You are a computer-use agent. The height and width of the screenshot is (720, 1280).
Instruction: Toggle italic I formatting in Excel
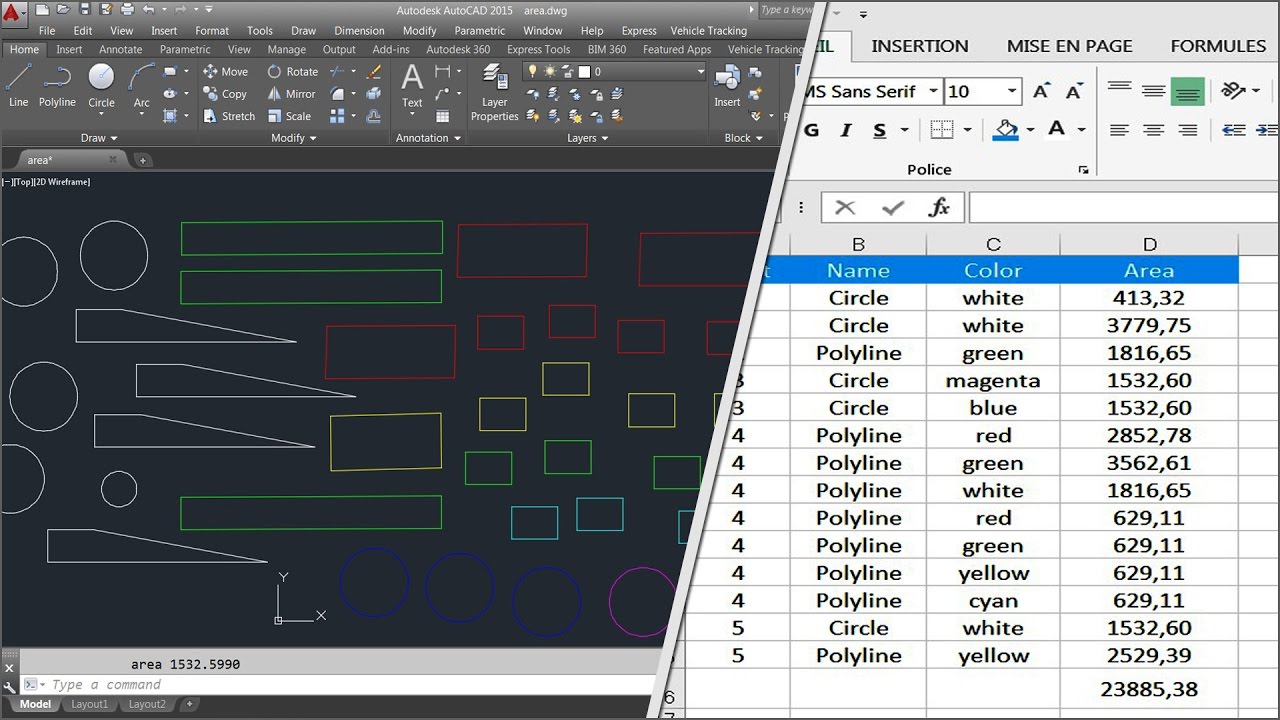(846, 130)
